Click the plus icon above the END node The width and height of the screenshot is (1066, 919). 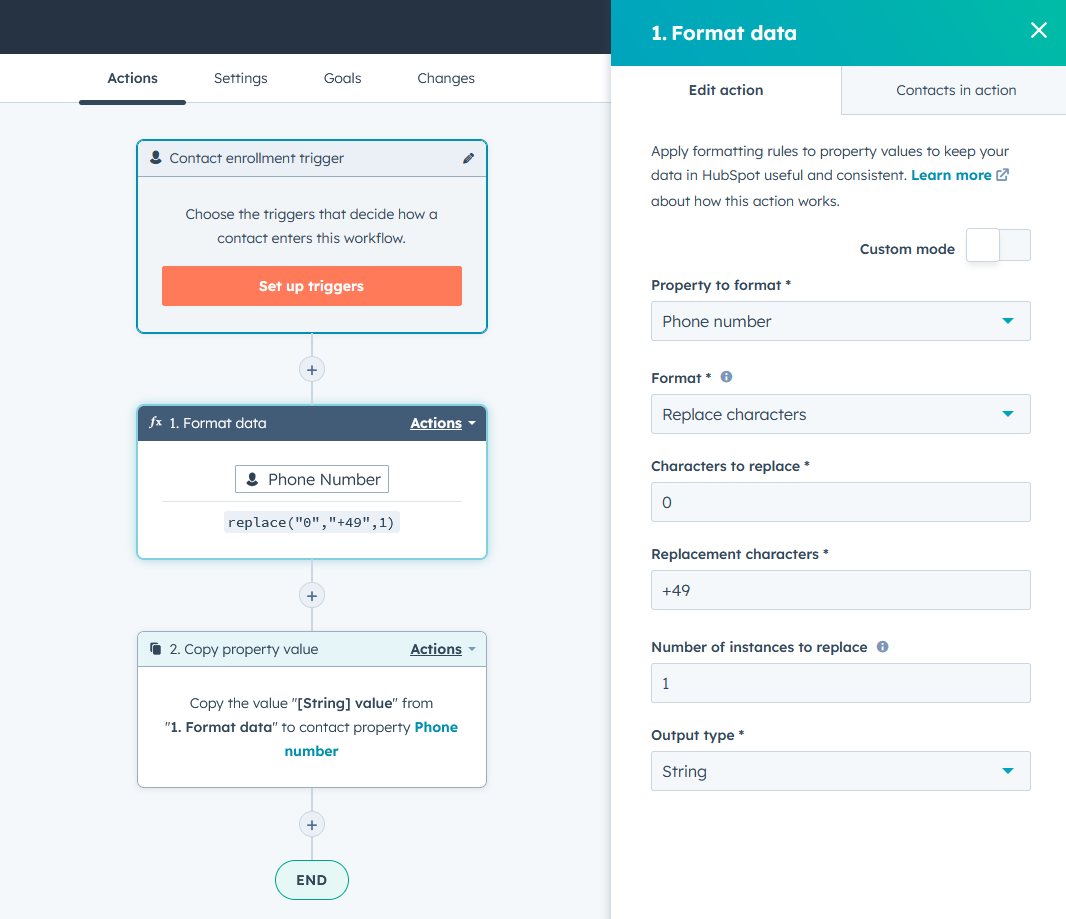[x=311, y=824]
